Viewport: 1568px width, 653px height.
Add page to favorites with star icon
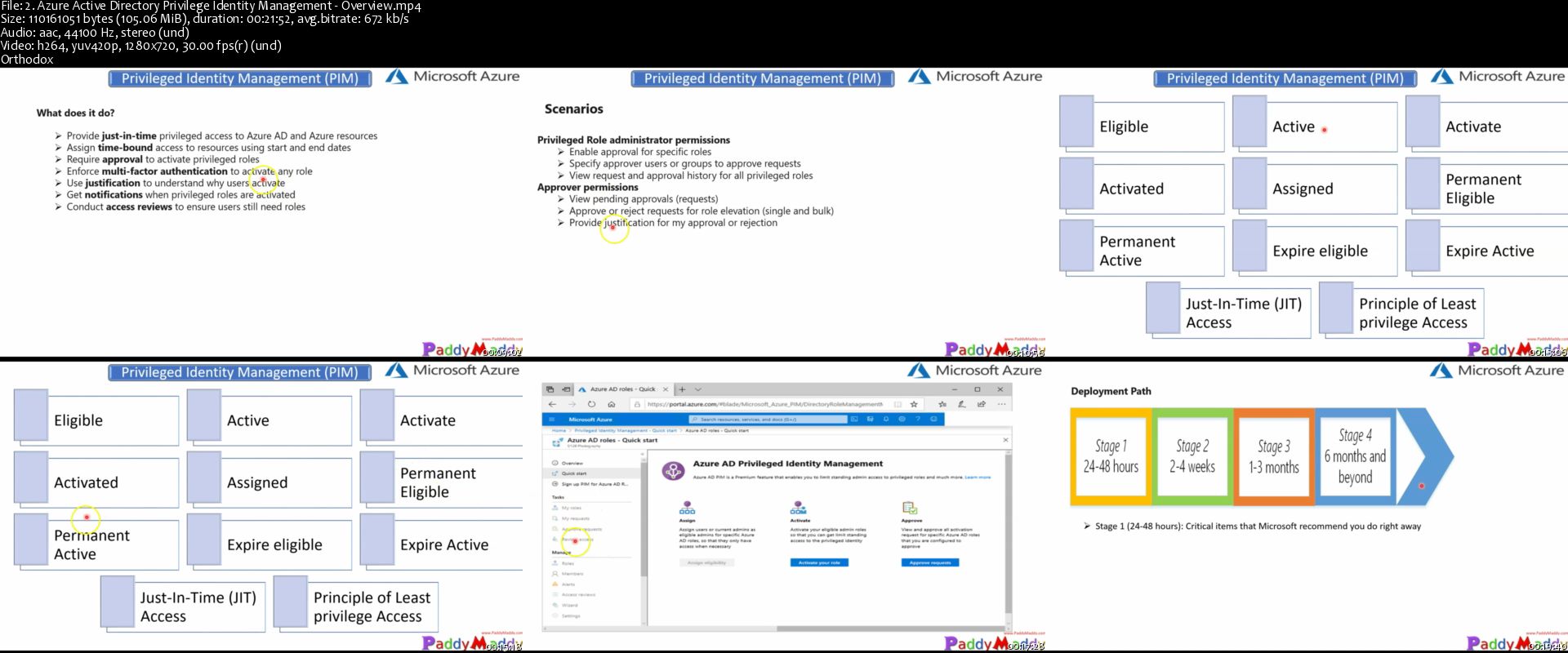pyautogui.click(x=914, y=404)
